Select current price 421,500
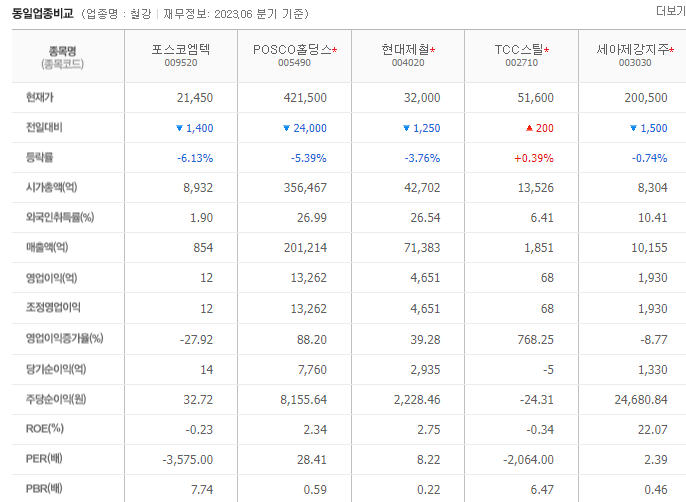 point(305,98)
